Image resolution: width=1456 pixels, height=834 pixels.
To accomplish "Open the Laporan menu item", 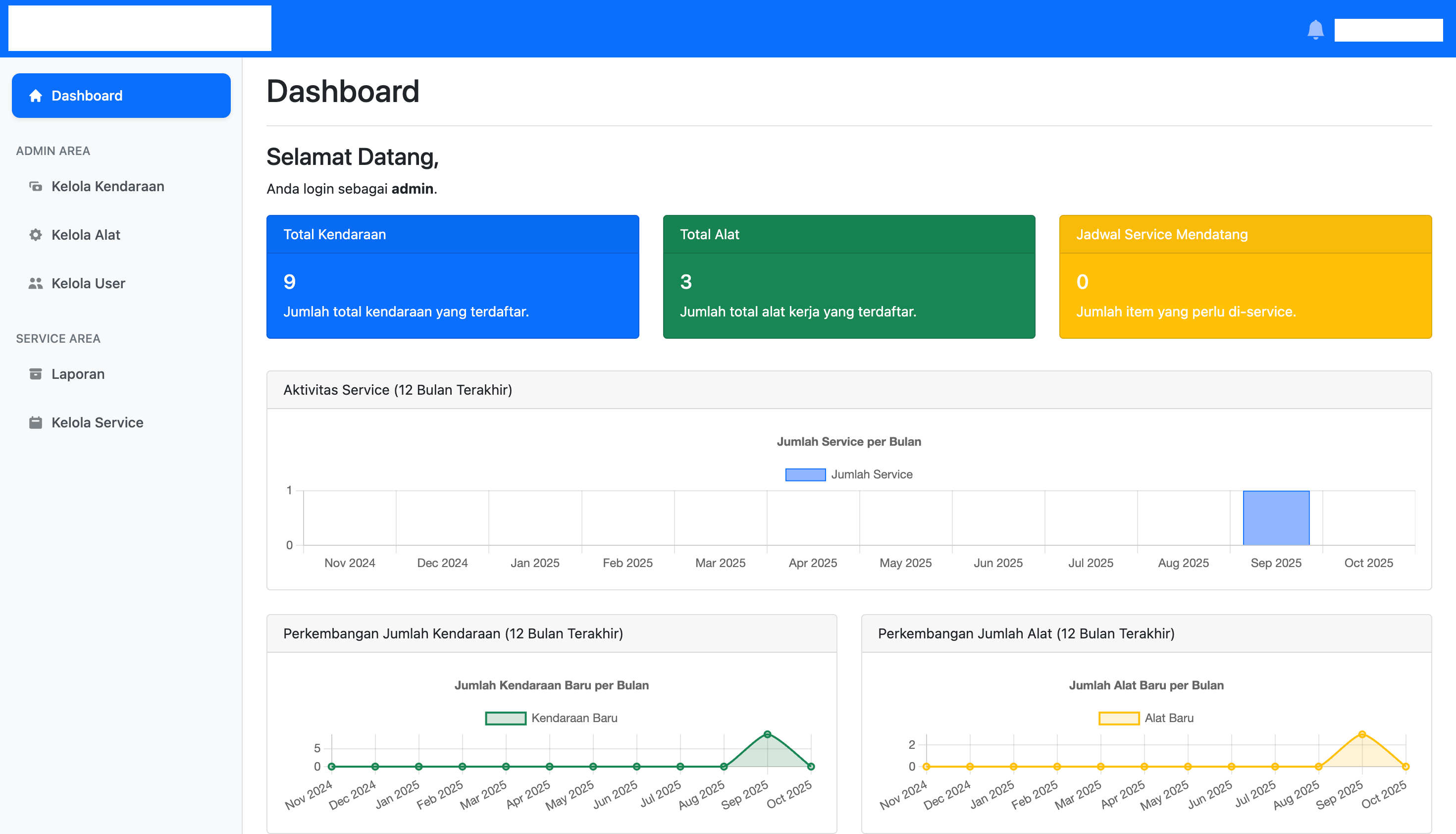I will tap(78, 374).
